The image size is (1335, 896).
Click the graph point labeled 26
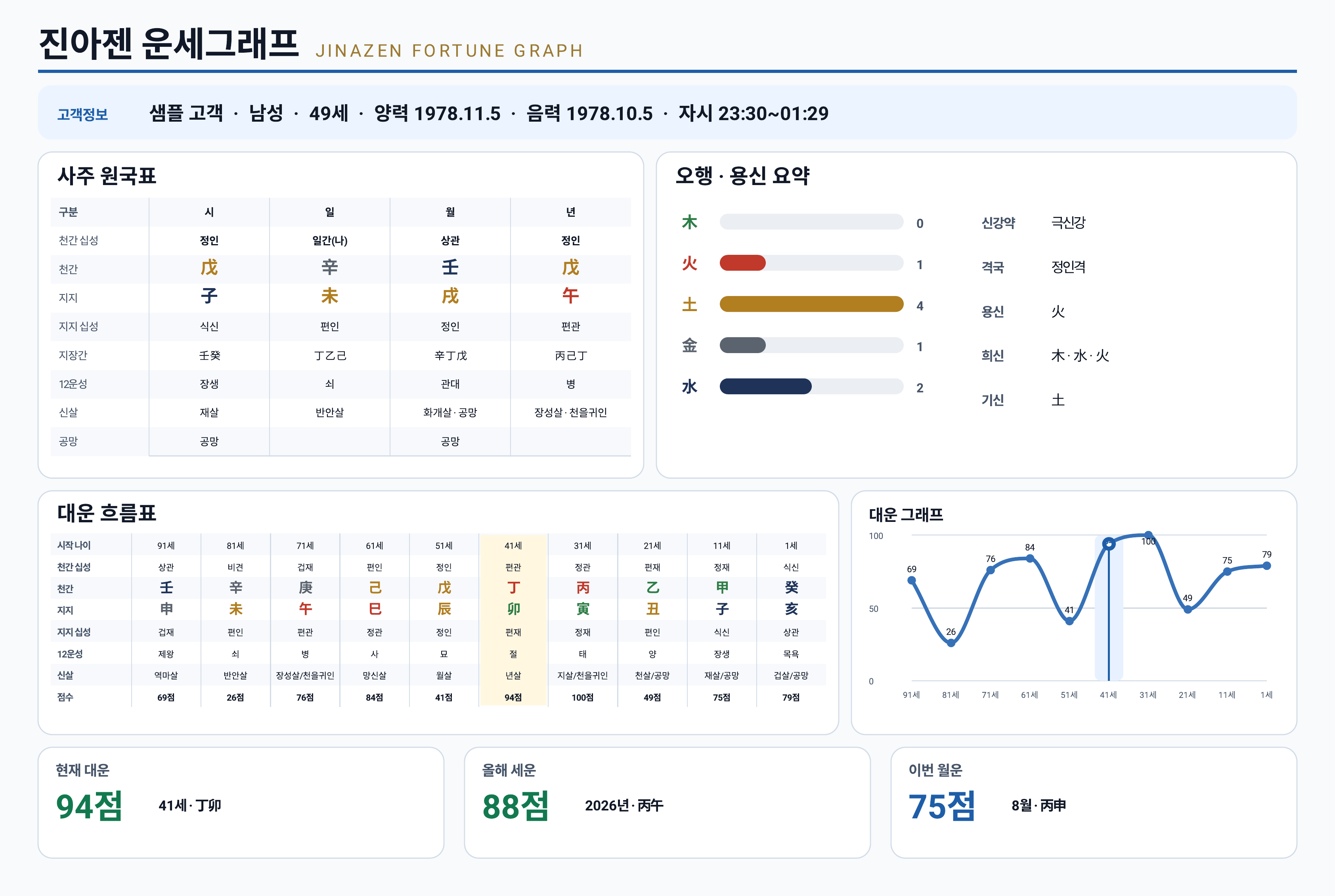(x=951, y=643)
